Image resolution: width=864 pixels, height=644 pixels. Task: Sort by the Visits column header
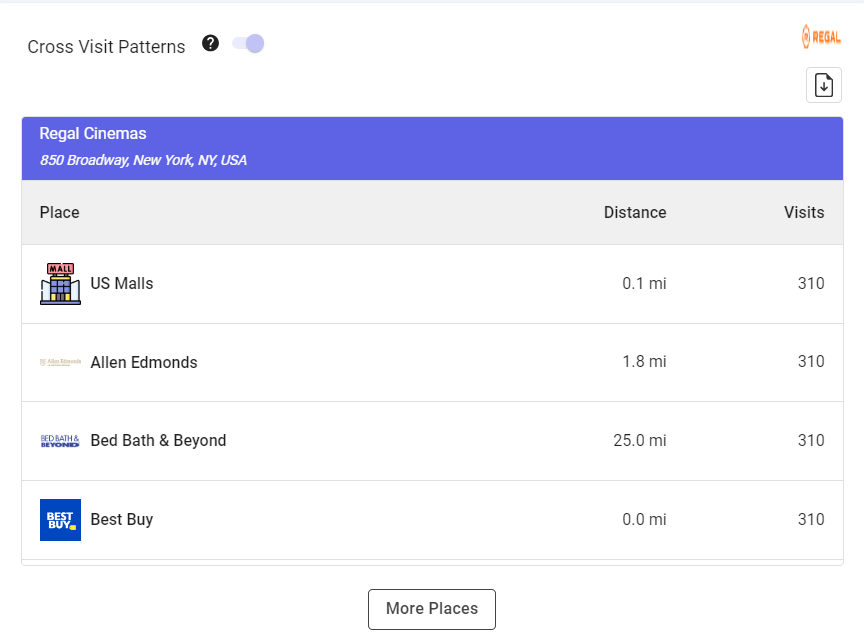[x=804, y=212]
